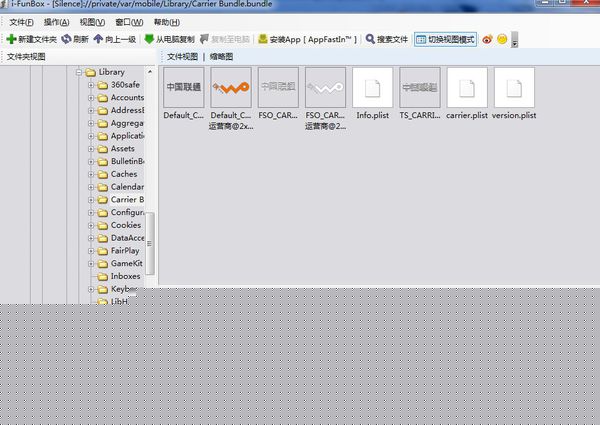Switch to the 文件视图 tab

coord(183,57)
